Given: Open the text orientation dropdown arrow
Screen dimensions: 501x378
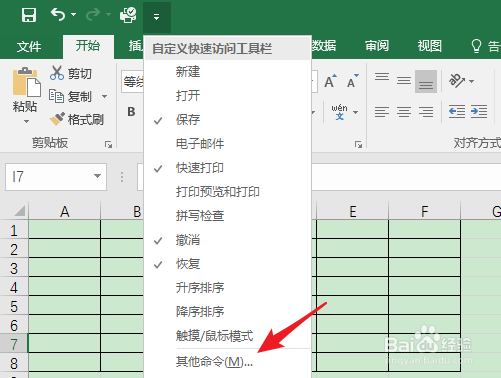Looking at the screenshot, I should click(x=471, y=81).
